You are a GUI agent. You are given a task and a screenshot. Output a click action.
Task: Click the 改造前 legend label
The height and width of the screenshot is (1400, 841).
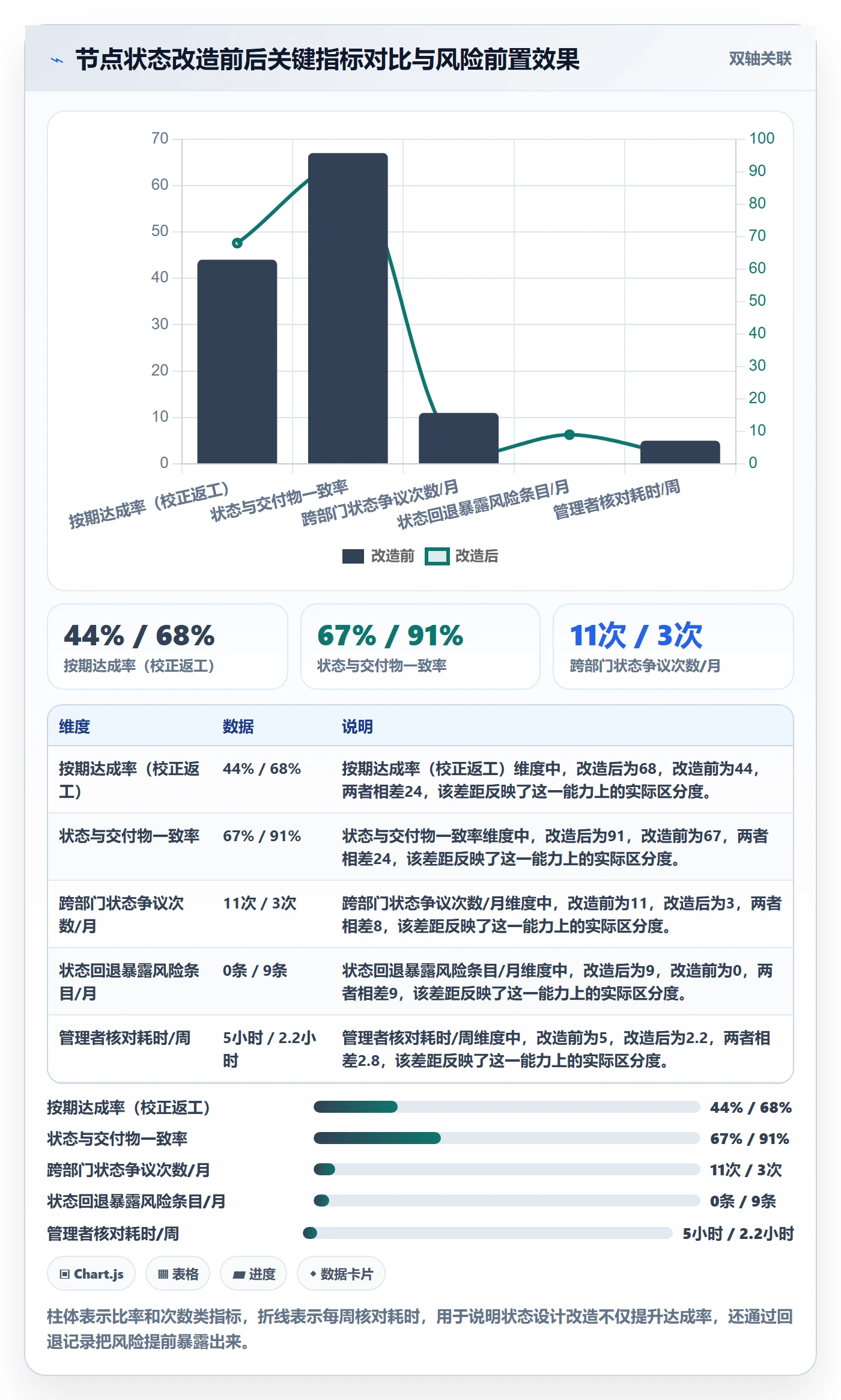click(x=392, y=556)
